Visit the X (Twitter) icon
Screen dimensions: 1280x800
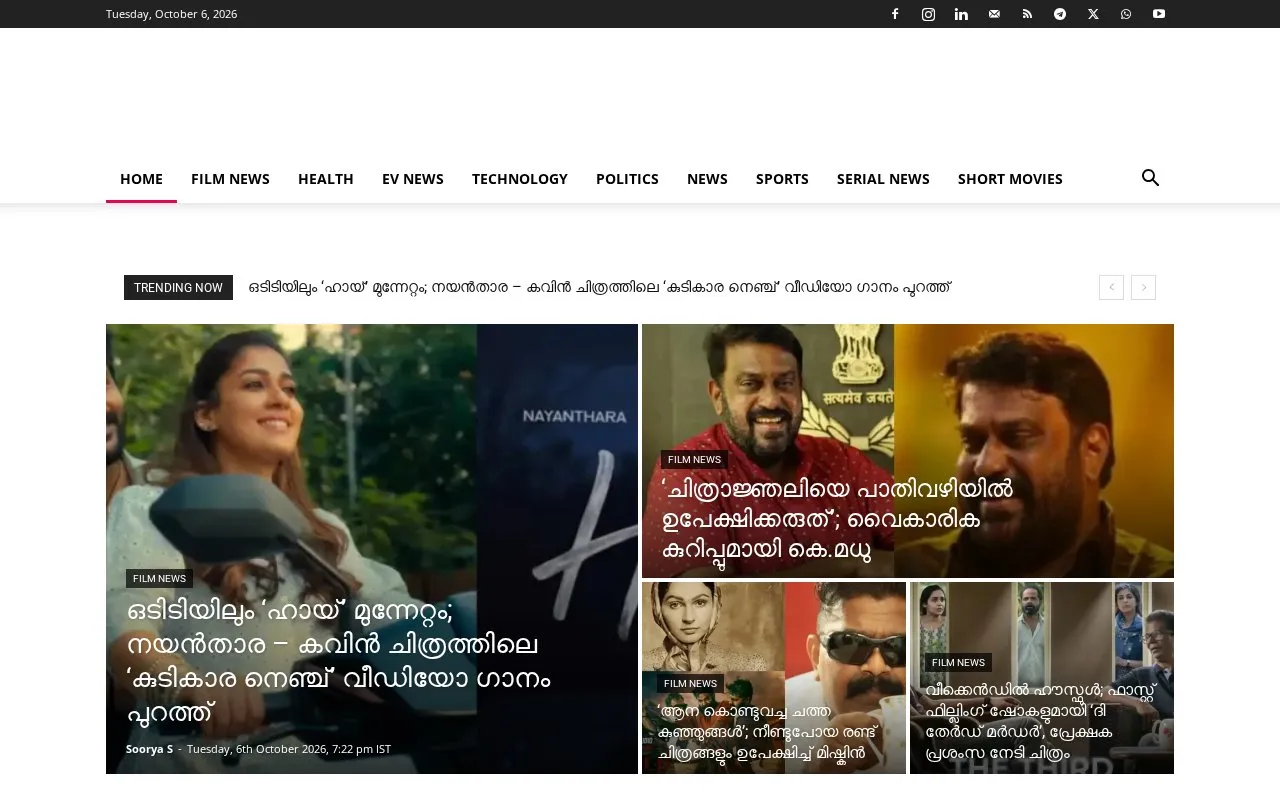[1093, 14]
